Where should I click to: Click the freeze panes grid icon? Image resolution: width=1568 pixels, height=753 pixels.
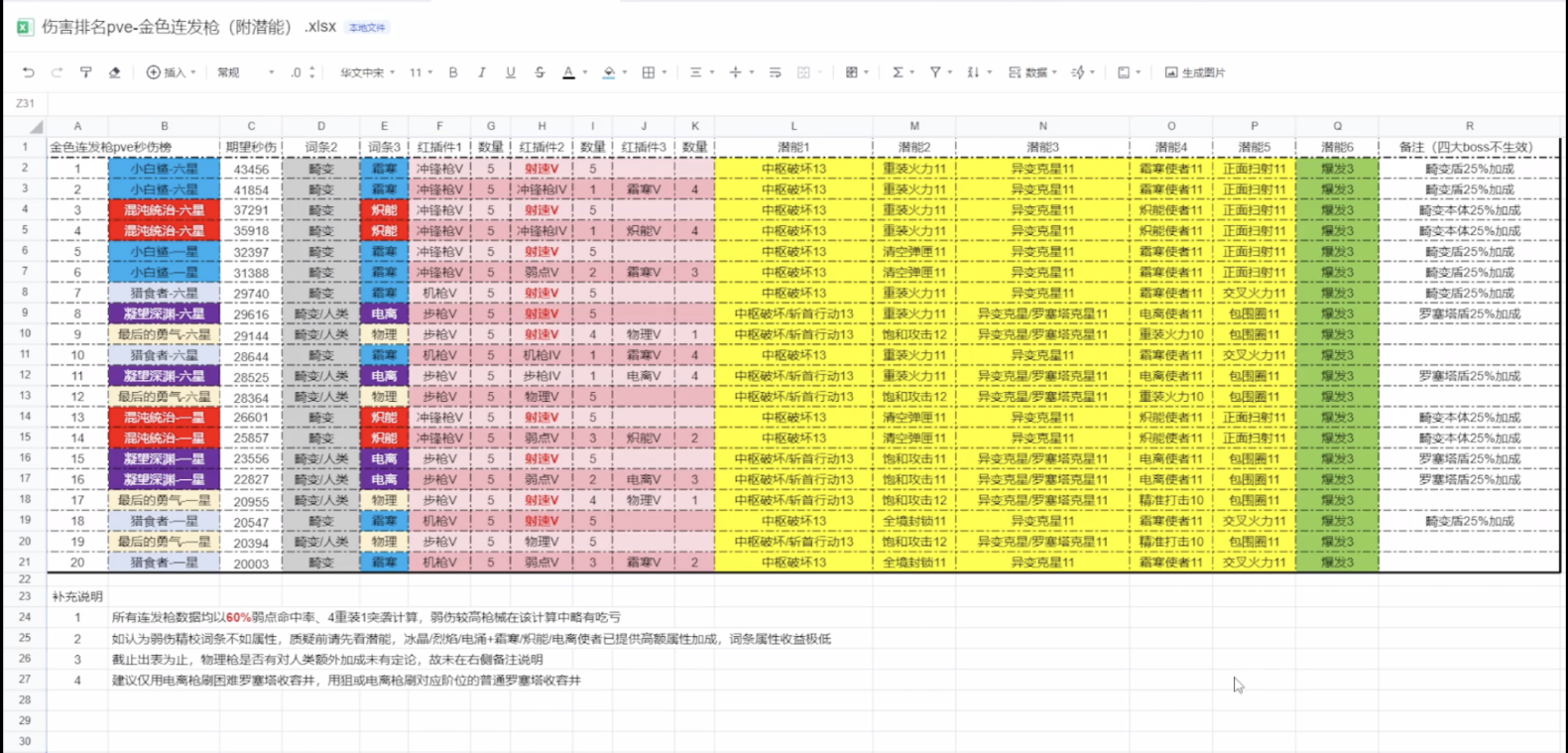point(851,72)
